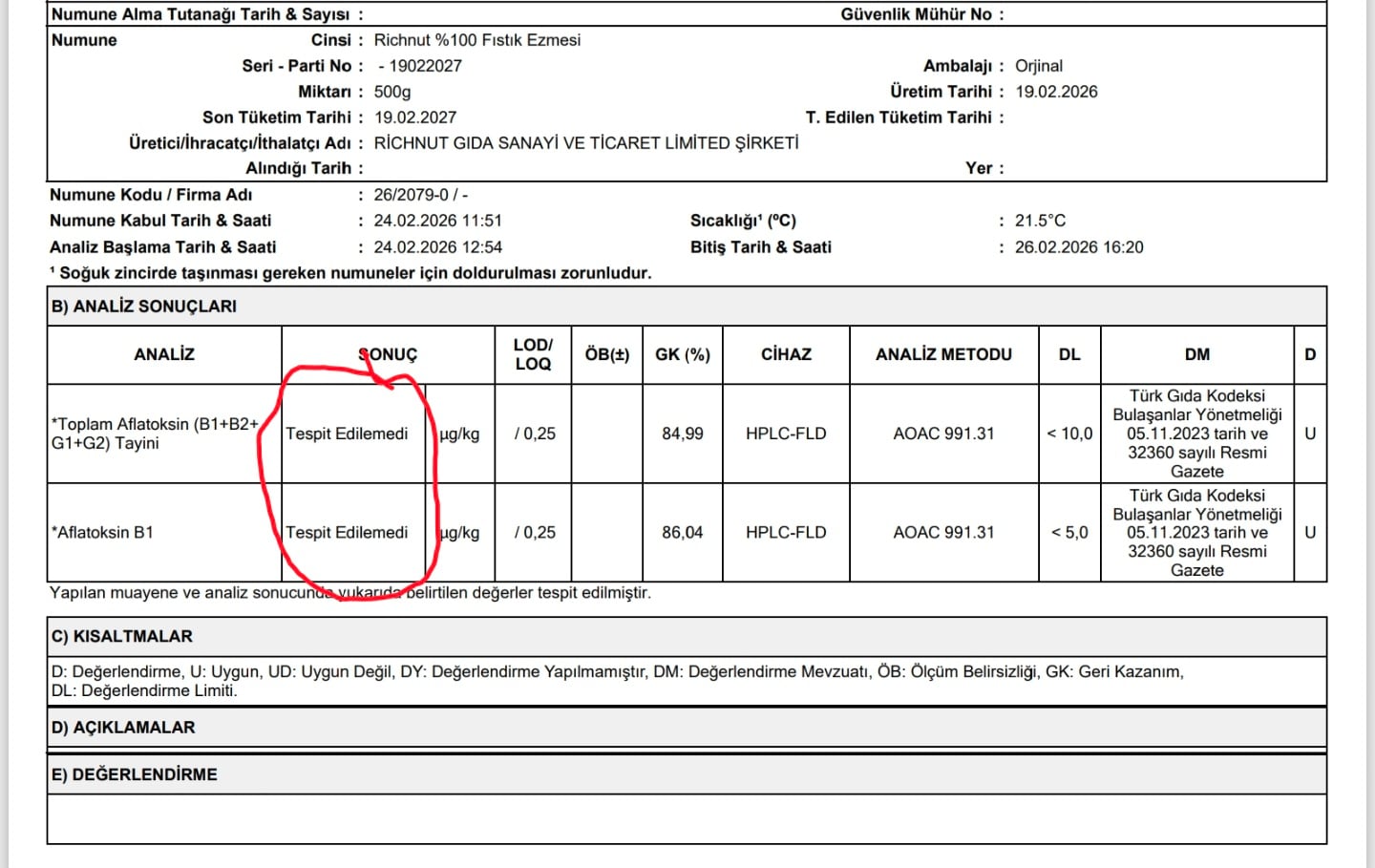Click the footnote starting "Soğuk zincirde taşınması"
Screen dimensions: 1375x868
pyautogui.click(x=350, y=273)
